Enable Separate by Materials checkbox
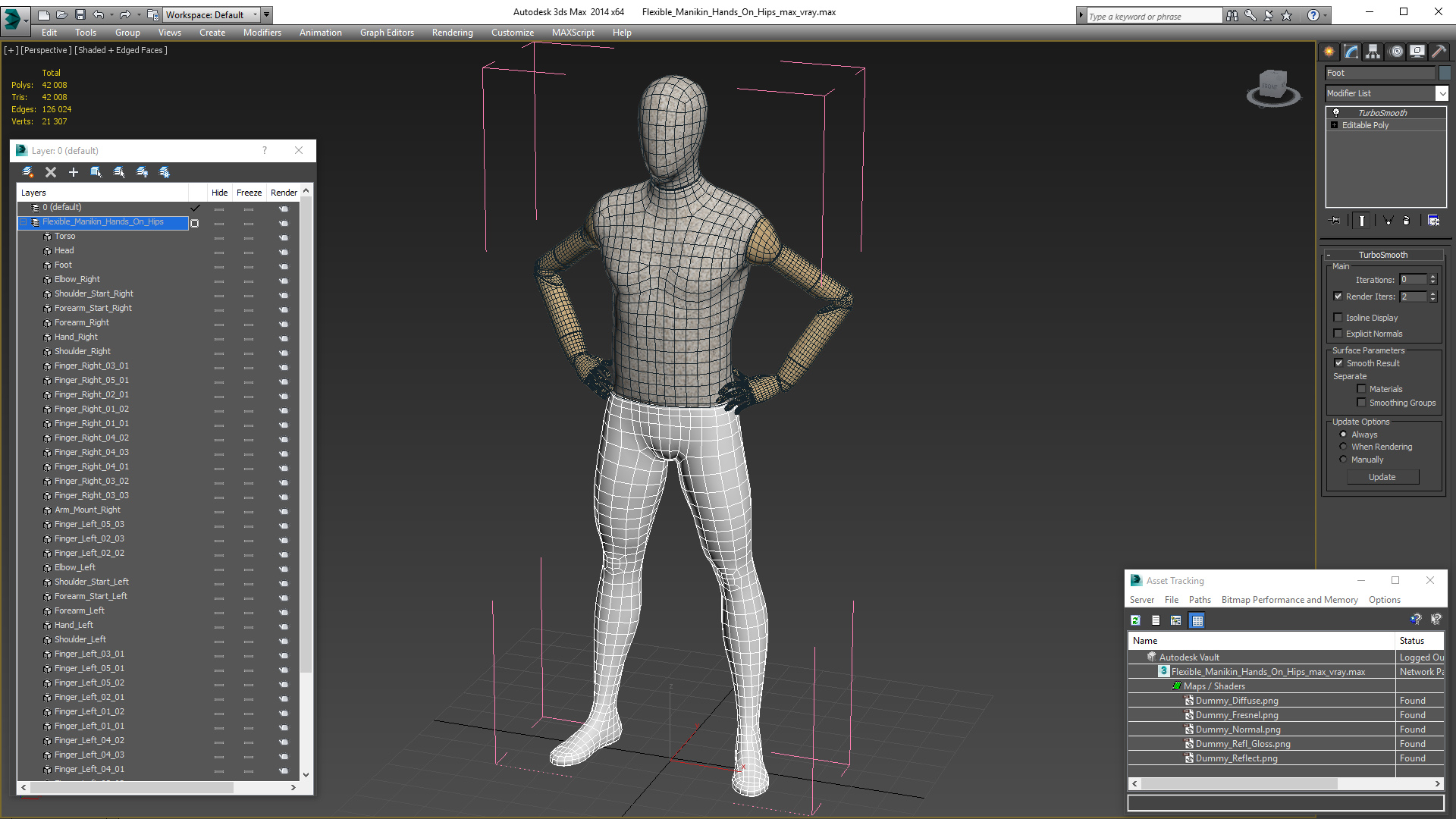Image resolution: width=1456 pixels, height=819 pixels. tap(1362, 389)
